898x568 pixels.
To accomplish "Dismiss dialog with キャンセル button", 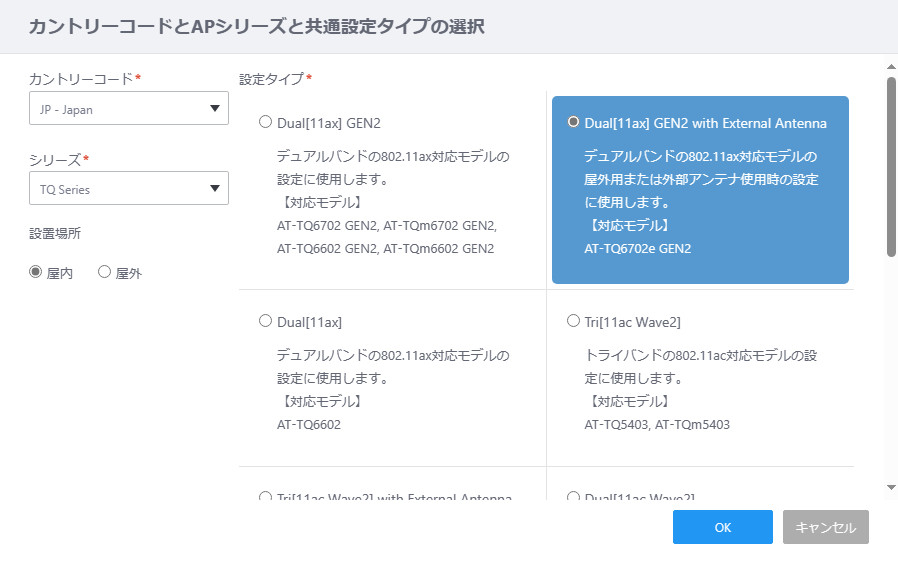I will (826, 527).
